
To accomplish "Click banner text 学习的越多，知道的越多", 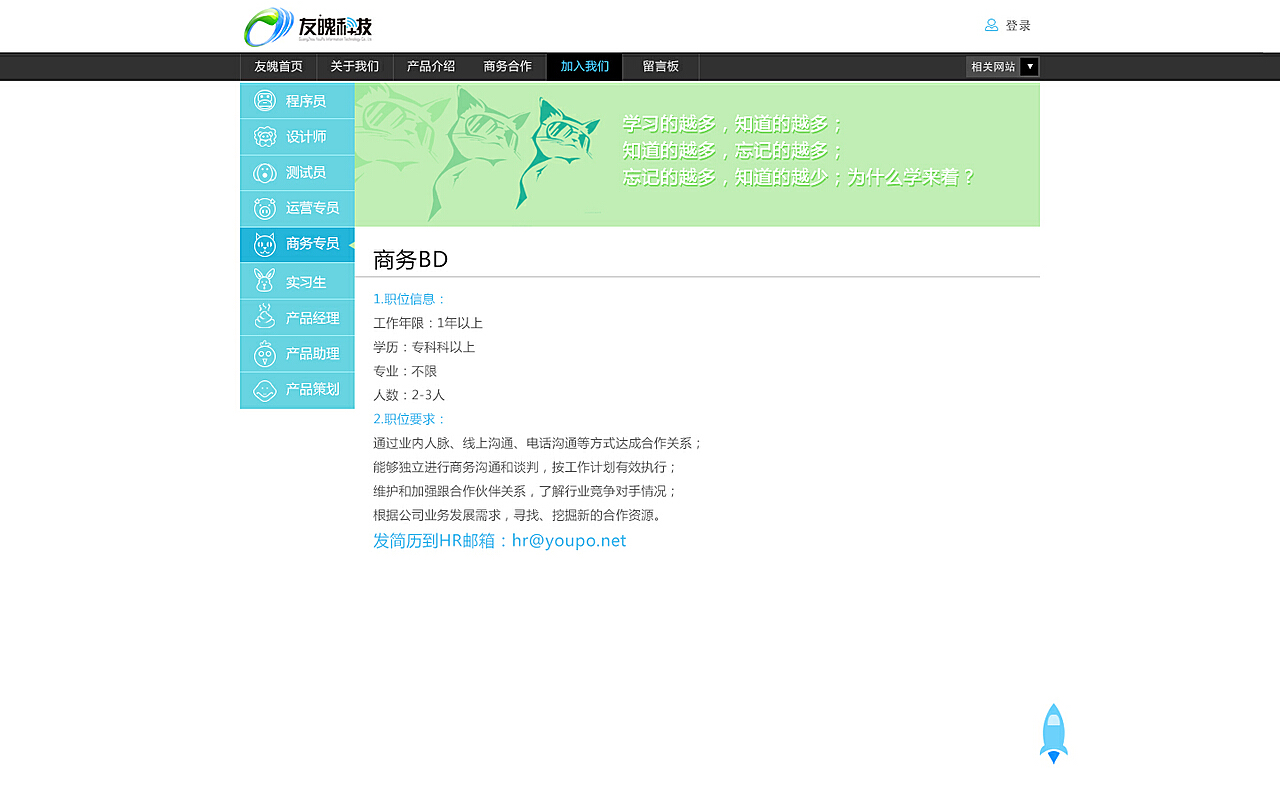I will 733,124.
